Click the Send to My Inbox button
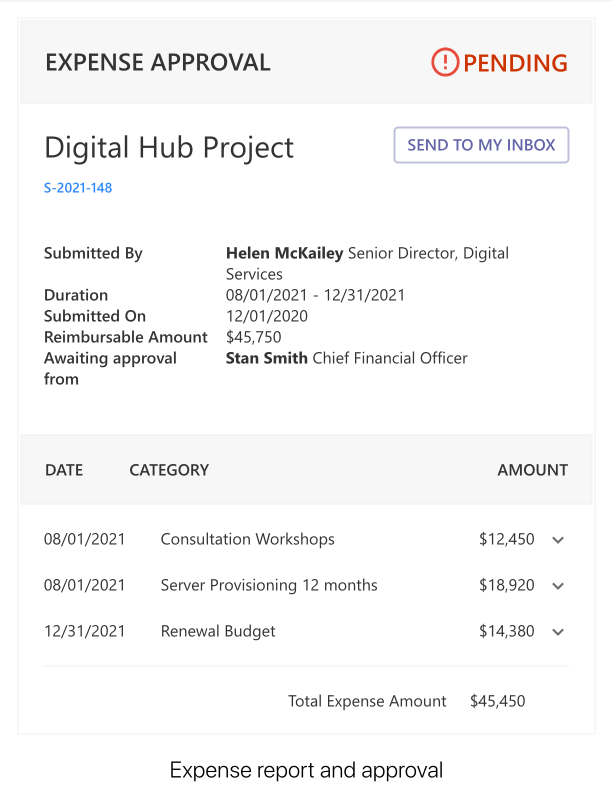Screen dimensions: 612x803 click(481, 145)
